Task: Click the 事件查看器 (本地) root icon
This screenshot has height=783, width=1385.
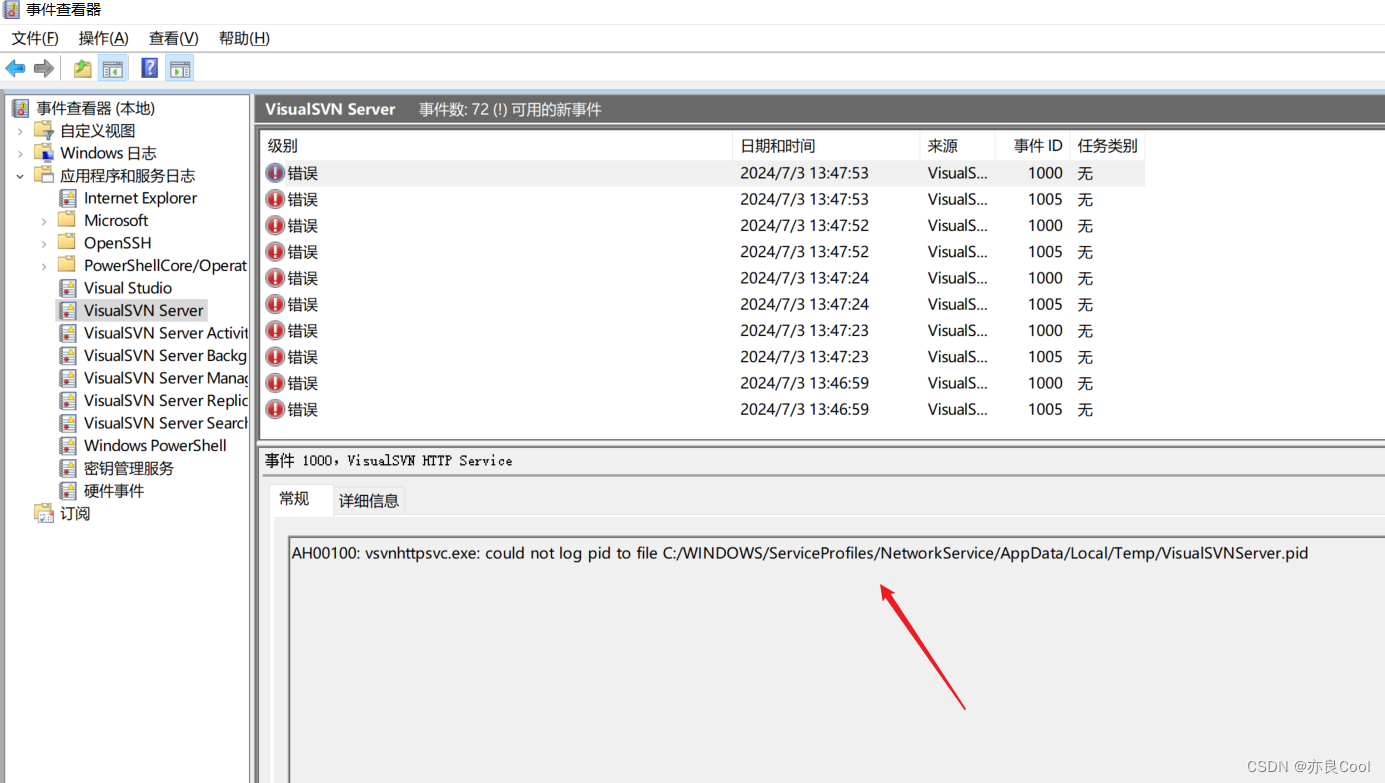Action: [21, 108]
